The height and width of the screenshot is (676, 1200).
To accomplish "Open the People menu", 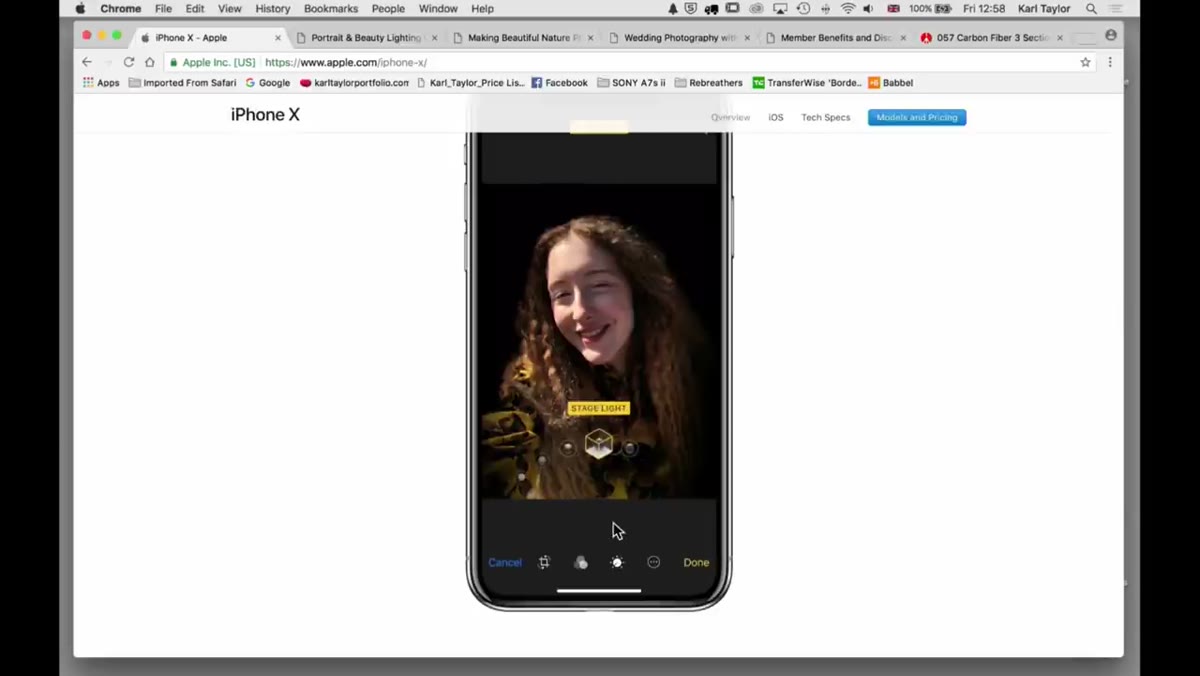I will click(x=388, y=9).
